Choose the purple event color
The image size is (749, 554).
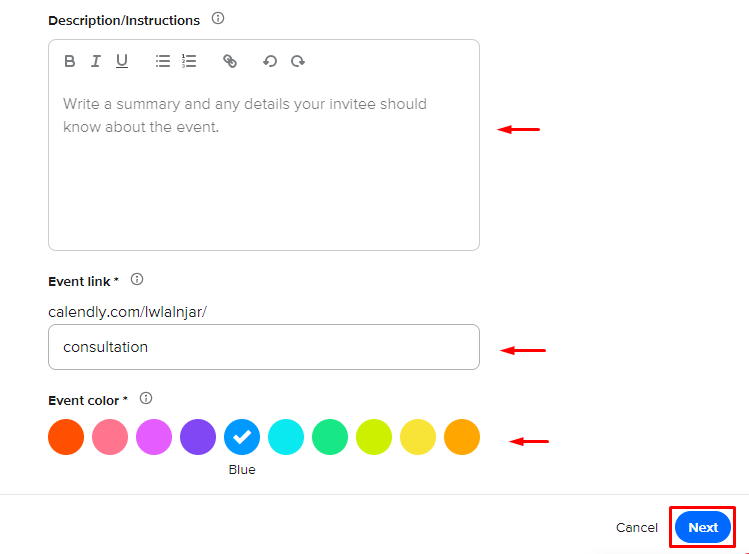tap(198, 437)
